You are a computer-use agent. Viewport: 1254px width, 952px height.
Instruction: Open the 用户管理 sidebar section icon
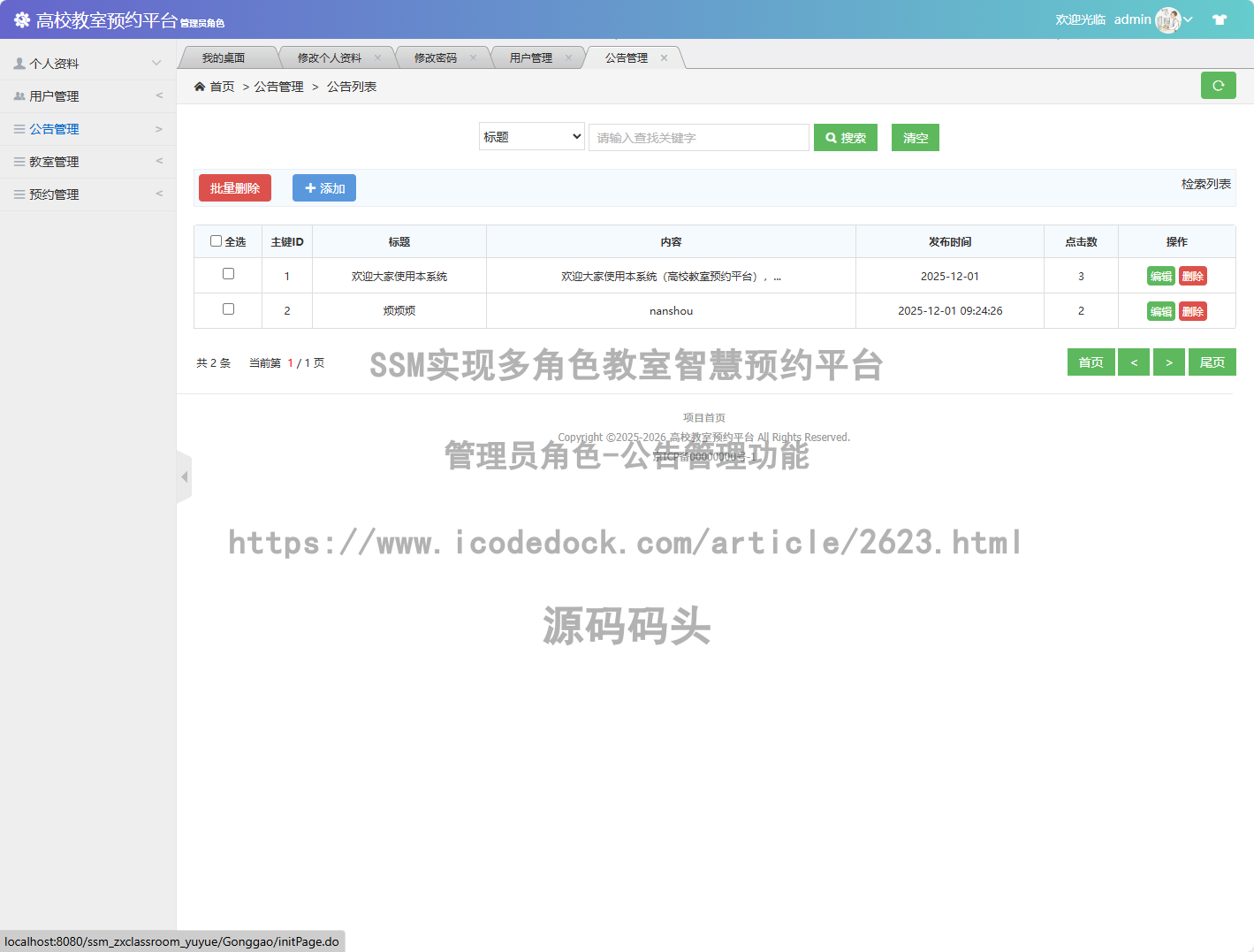(x=18, y=95)
